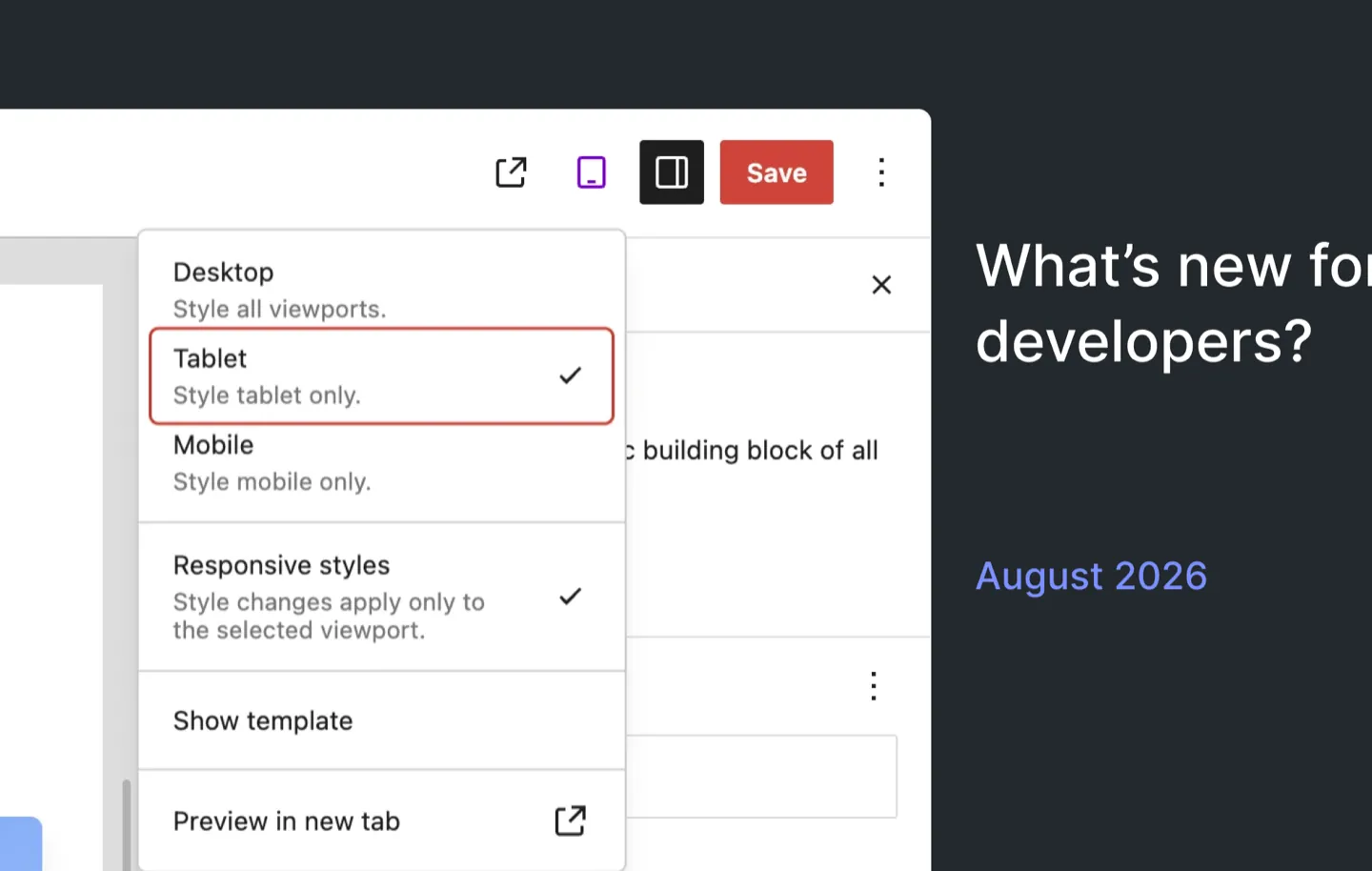Select the Desktop viewport option

(x=381, y=290)
